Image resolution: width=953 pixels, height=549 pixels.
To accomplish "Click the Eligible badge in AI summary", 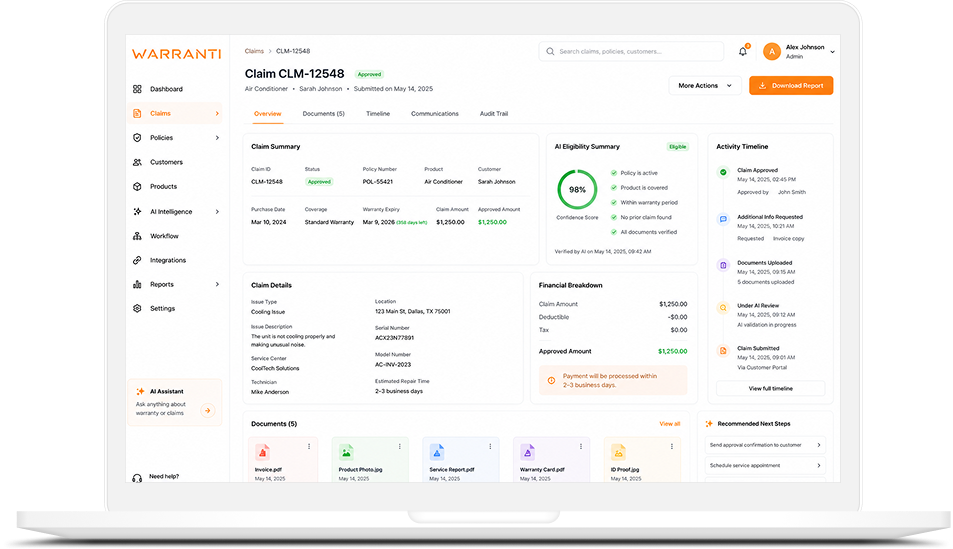I will tap(677, 147).
